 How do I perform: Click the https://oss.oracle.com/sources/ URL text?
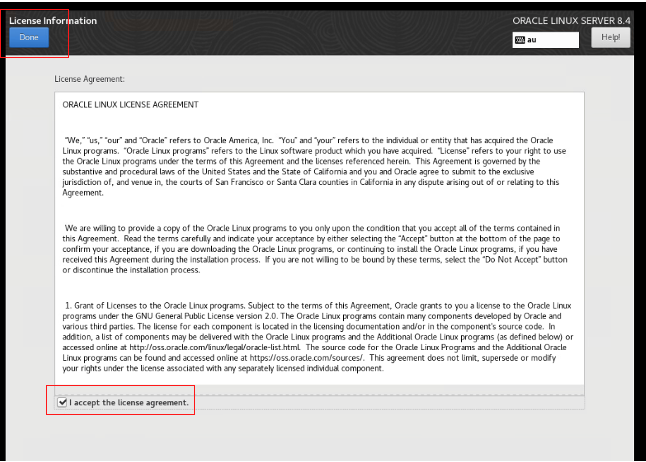[306, 358]
